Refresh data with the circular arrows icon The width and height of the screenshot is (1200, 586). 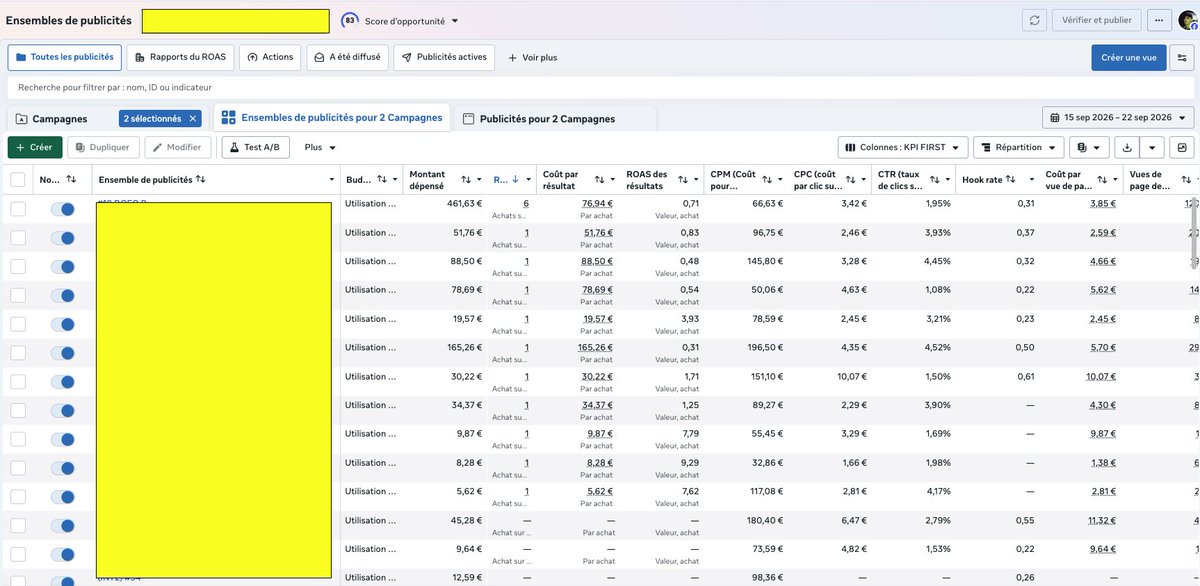coord(1034,21)
